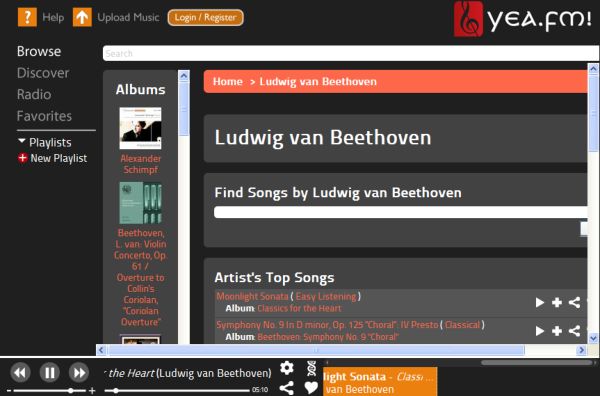Click the DNA icon in the player
Screen dimensions: 600x396
pos(311,368)
